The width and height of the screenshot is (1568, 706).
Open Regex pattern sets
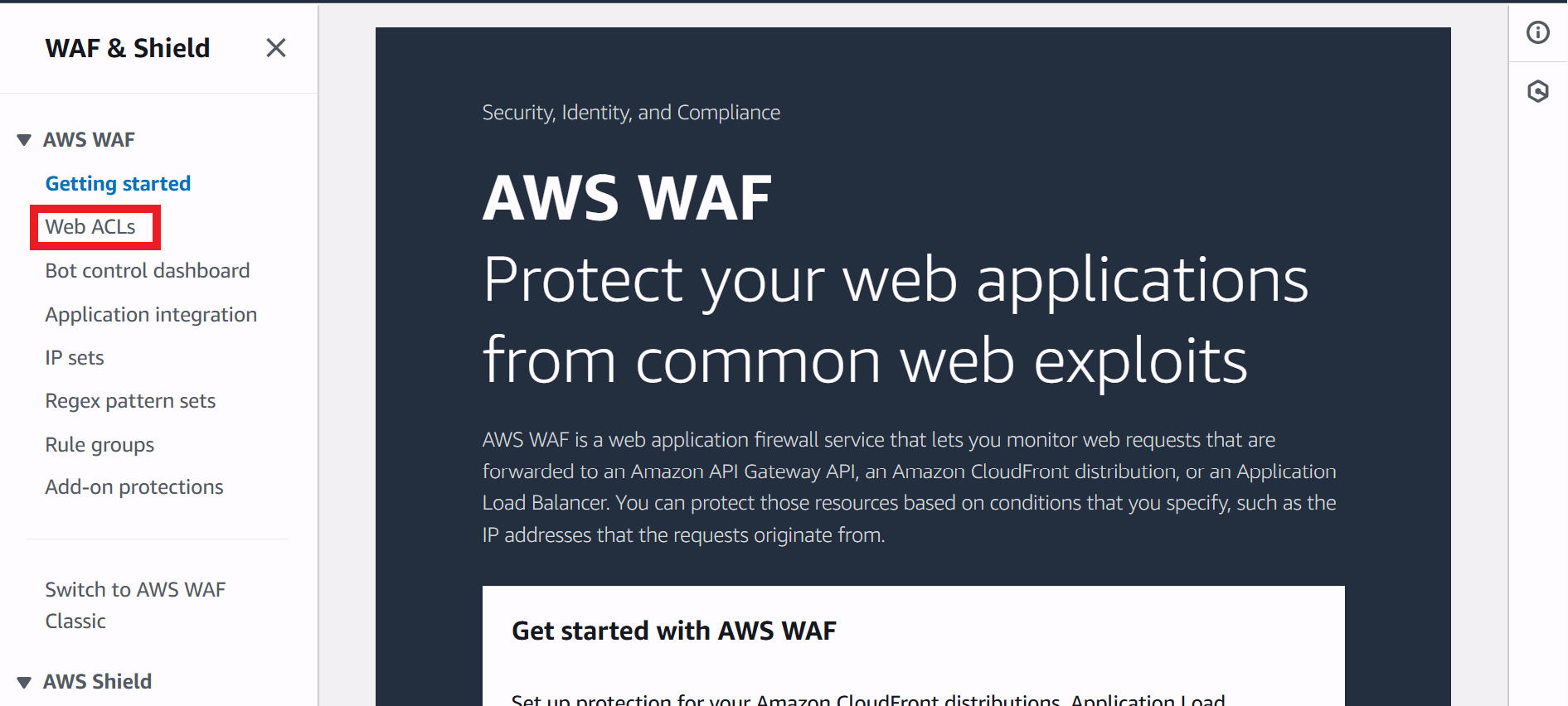pyautogui.click(x=130, y=401)
